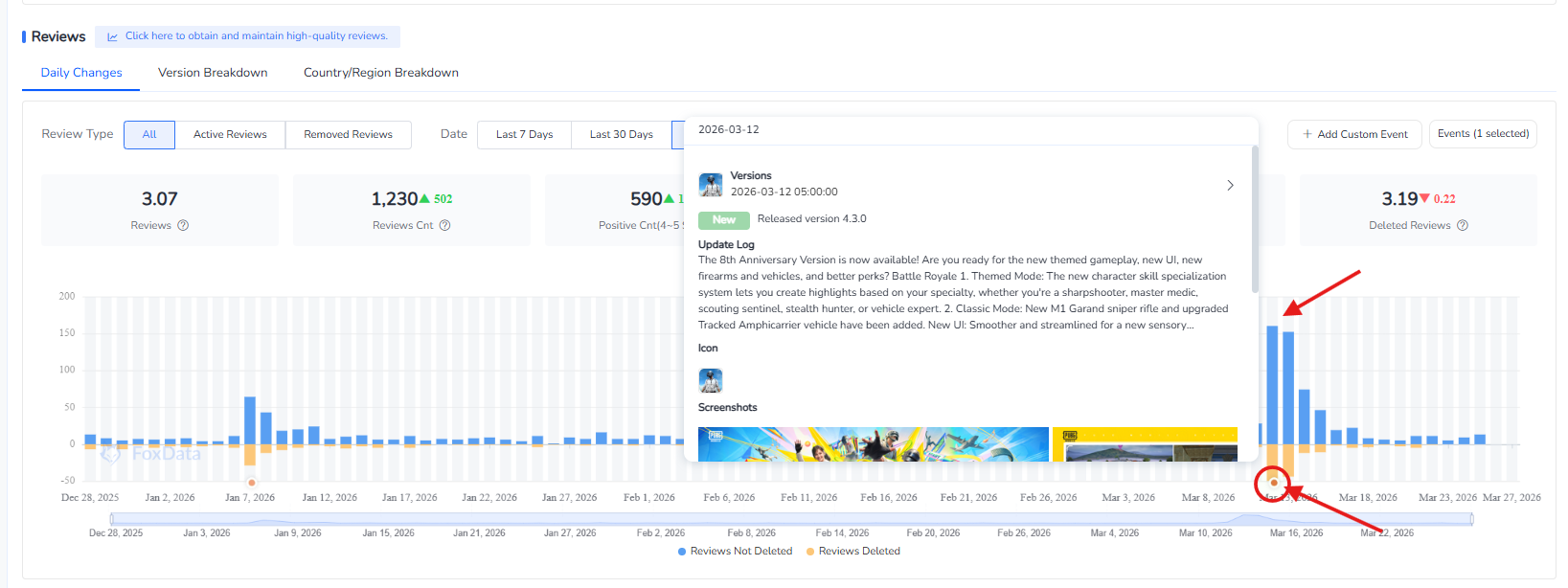Open the Events (1 selected) dropdown
Image resolution: width=1568 pixels, height=588 pixels.
coord(1483,134)
